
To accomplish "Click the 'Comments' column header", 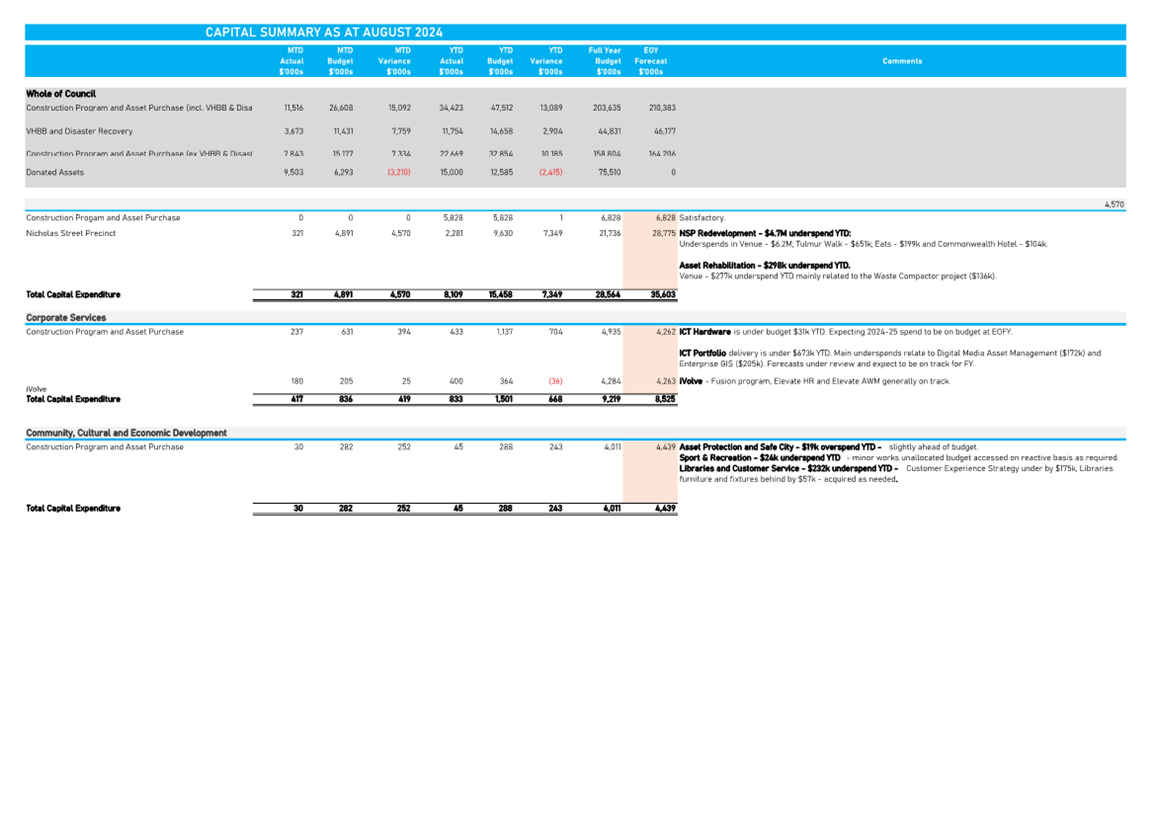I will pos(902,61).
